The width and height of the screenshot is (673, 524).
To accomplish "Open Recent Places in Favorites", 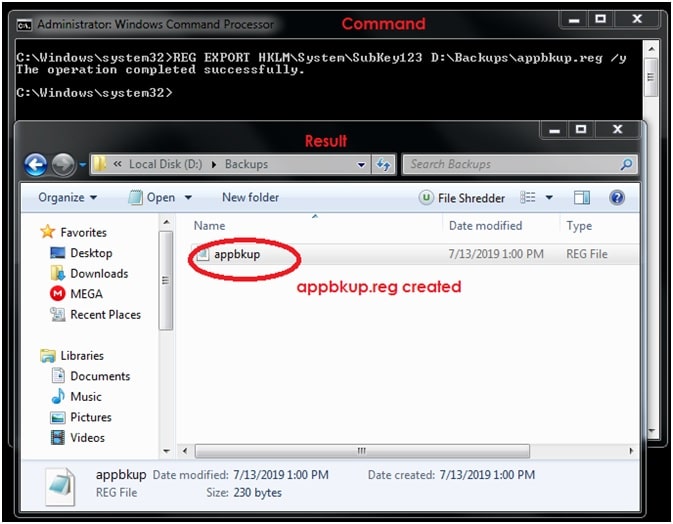I will point(106,315).
